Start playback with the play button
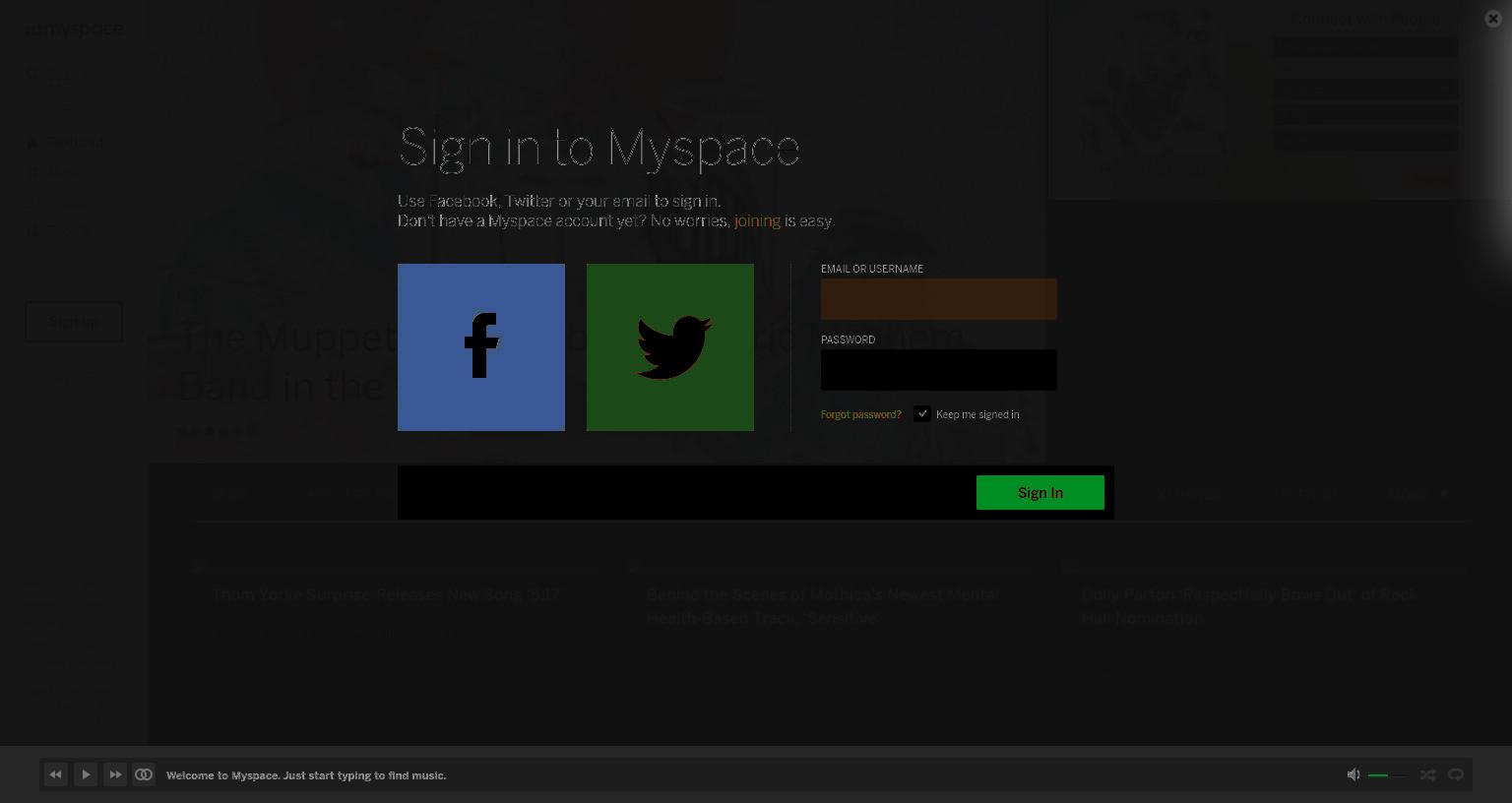This screenshot has width=1512, height=803. (86, 775)
